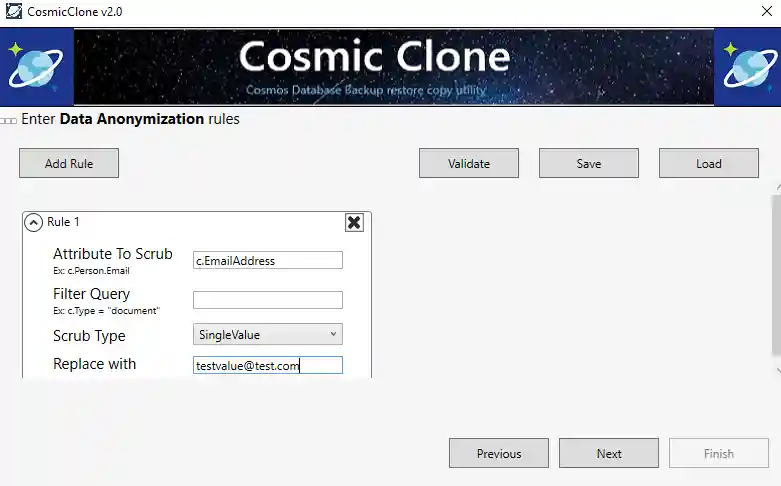This screenshot has width=781, height=486.
Task: Delete Rule 1 with the X icon
Action: 354,223
